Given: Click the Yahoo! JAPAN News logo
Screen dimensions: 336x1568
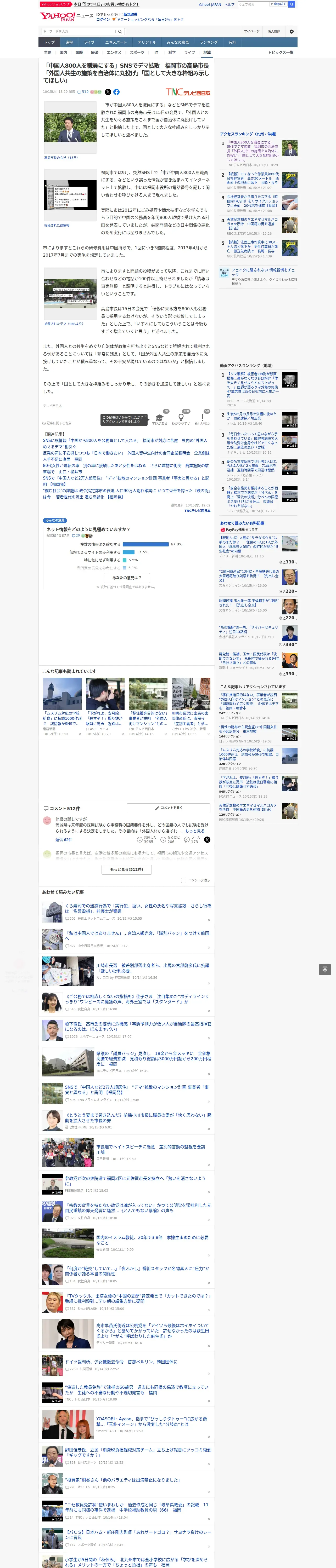Looking at the screenshot, I should point(66,16).
